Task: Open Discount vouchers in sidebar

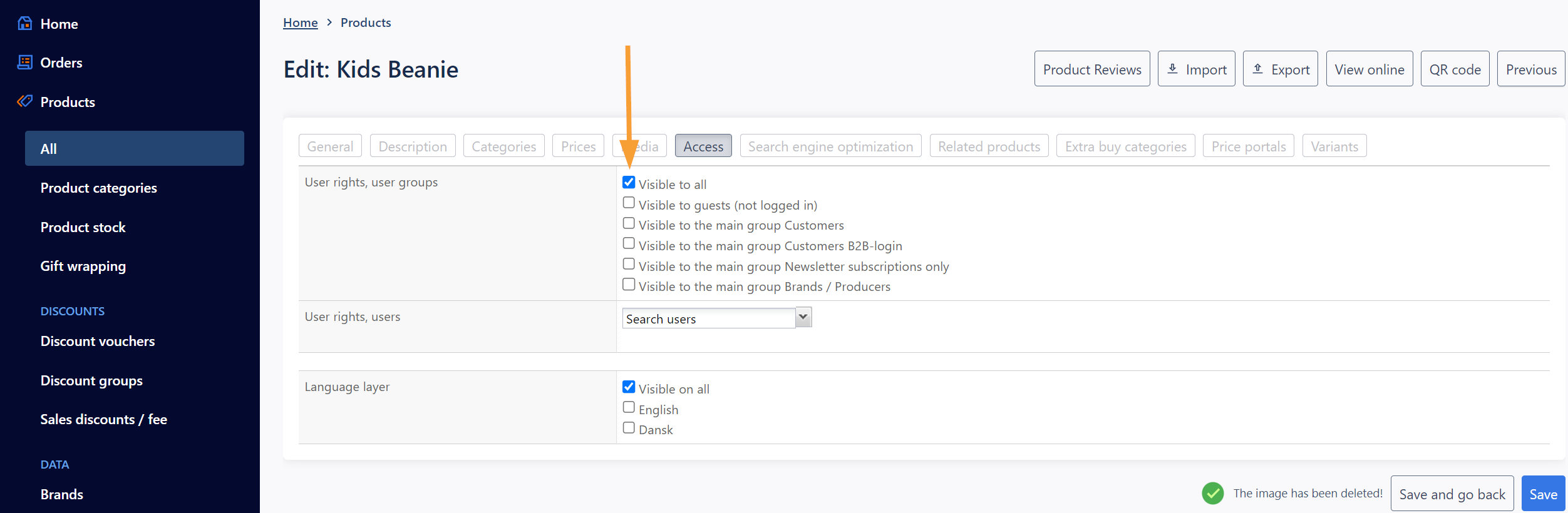Action: [x=97, y=341]
